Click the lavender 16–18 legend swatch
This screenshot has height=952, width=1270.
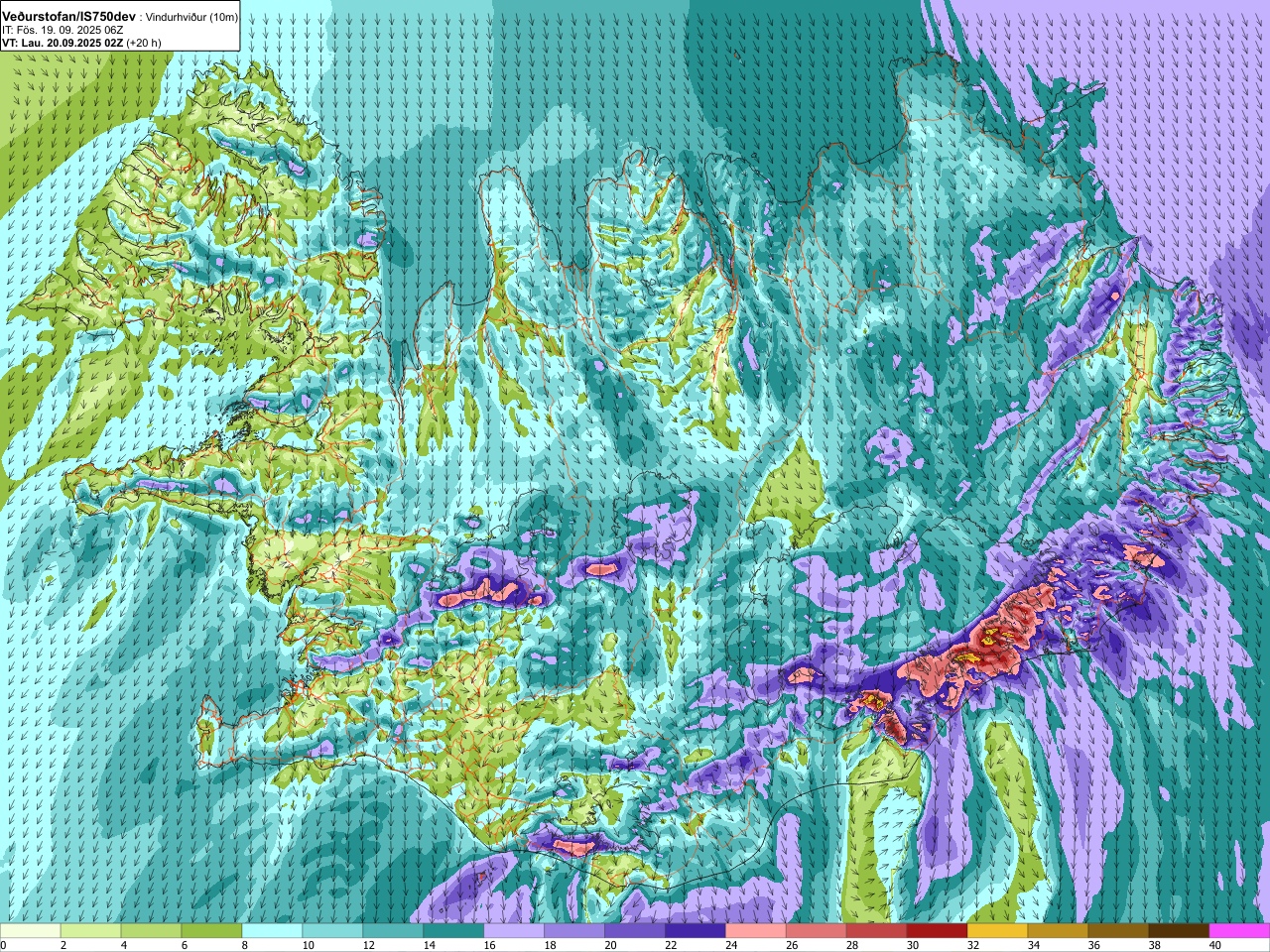[514, 931]
